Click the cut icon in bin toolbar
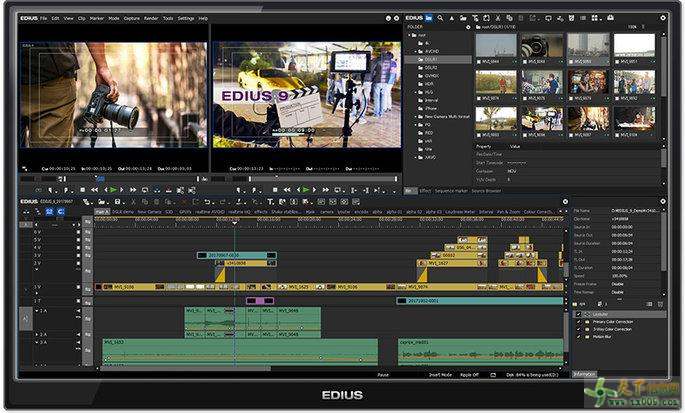The height and width of the screenshot is (413, 685). [498, 18]
